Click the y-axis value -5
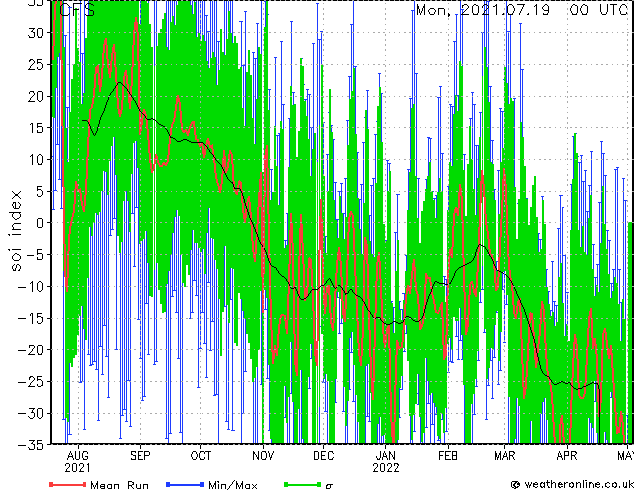 [x=34, y=255]
